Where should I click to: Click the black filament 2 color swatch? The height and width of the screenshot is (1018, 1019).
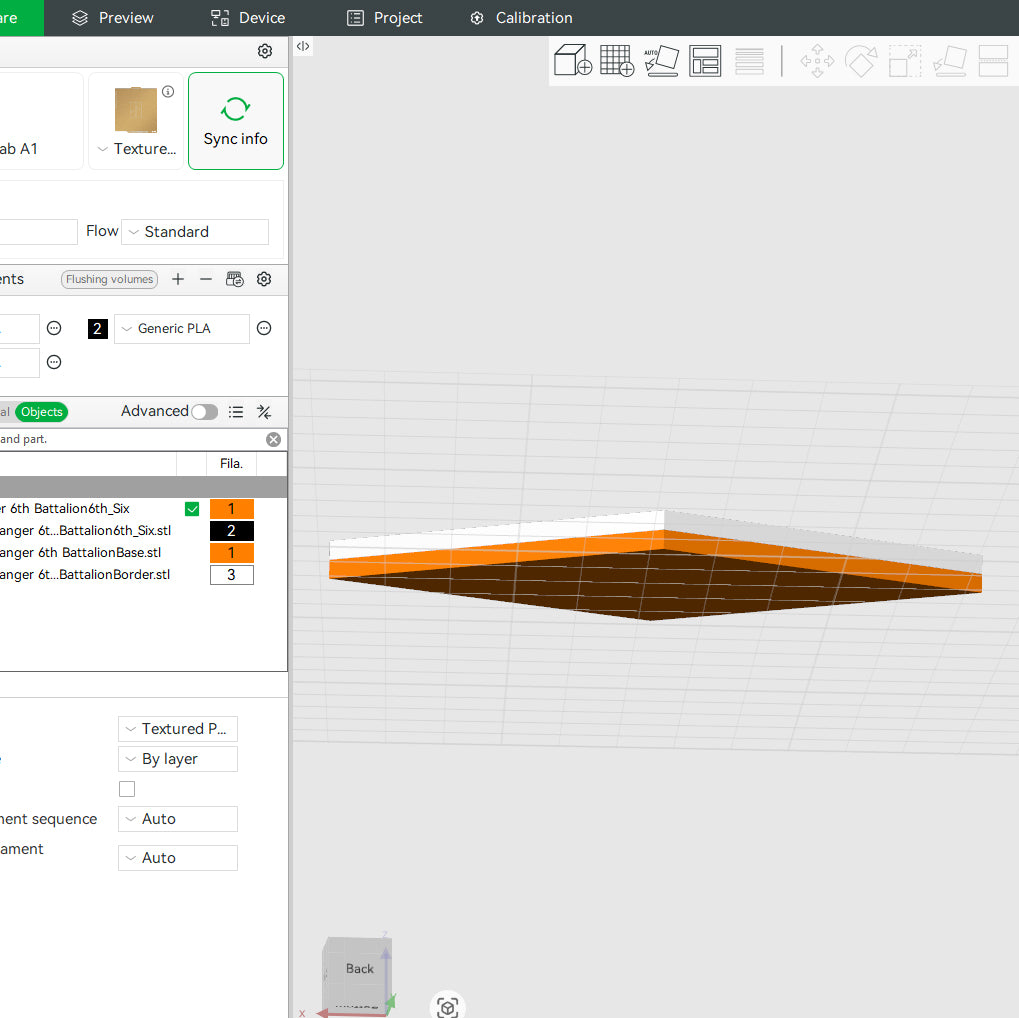pos(98,329)
